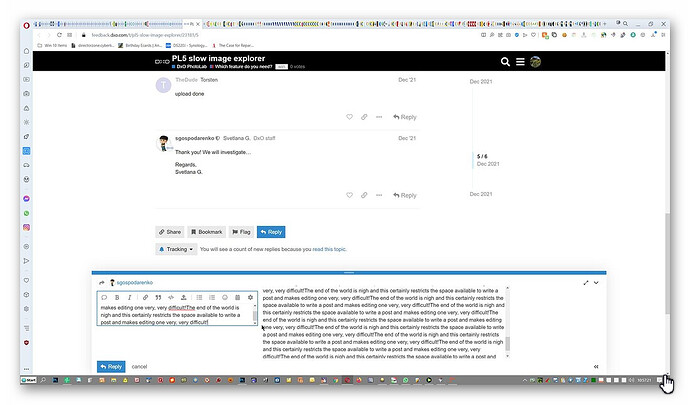
Task: Show more actions on sgospodarenko's post
Action: click(x=379, y=195)
